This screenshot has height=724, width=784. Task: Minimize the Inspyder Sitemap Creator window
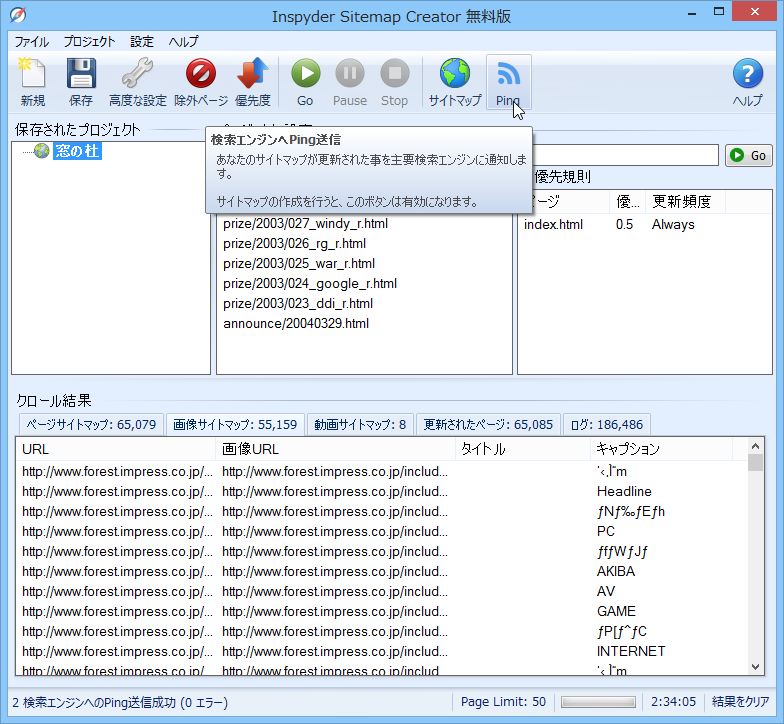click(692, 13)
